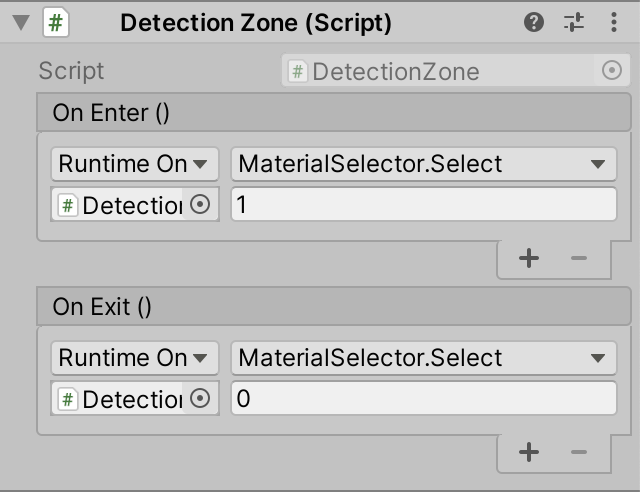
Task: Click the On Exit argument field containing 0
Action: pyautogui.click(x=423, y=399)
